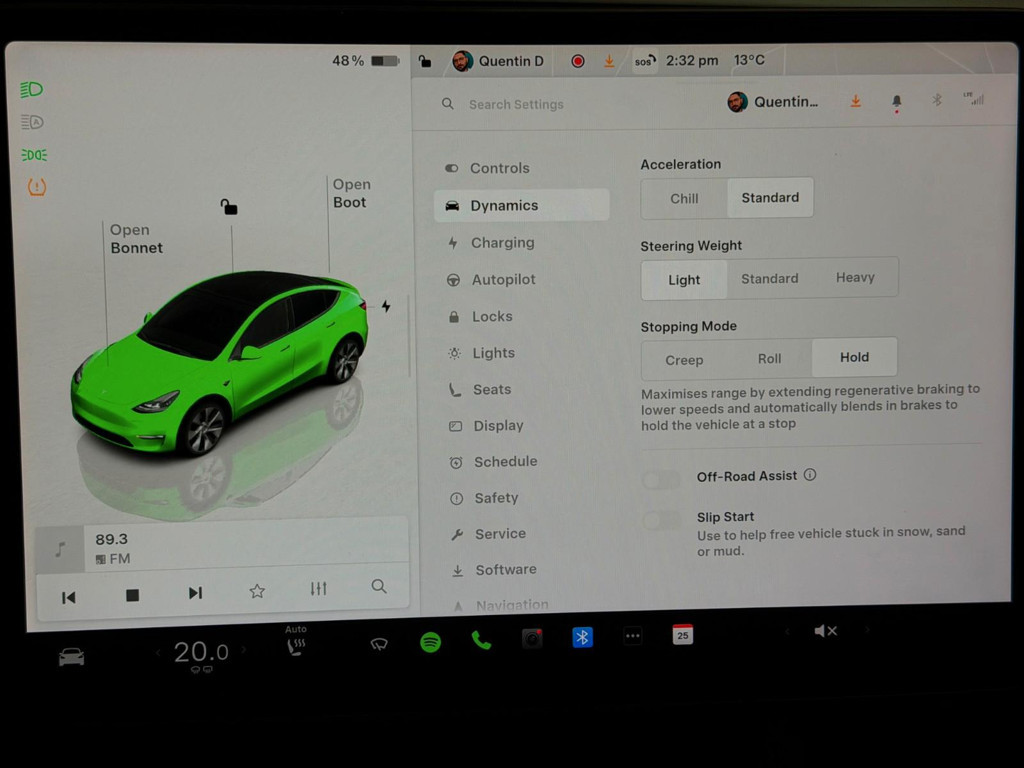Click Open Bonnet on the car
1024x768 pixels.
coord(135,239)
